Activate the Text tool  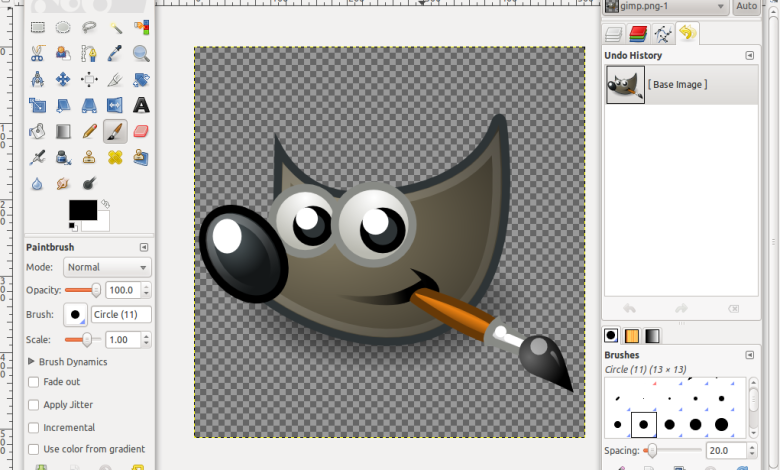(x=141, y=105)
